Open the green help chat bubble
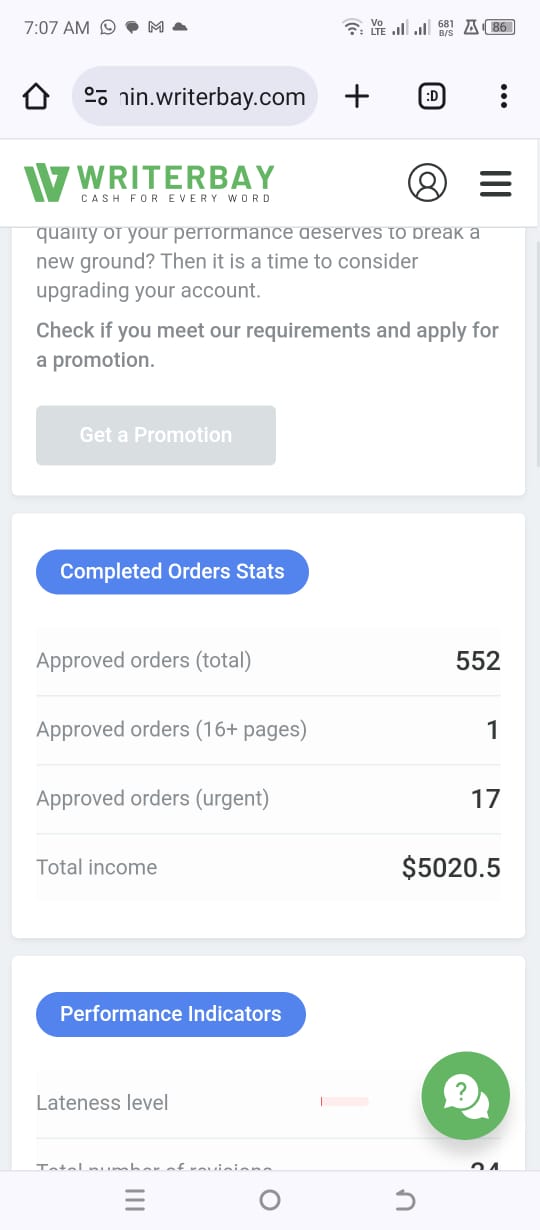Image resolution: width=540 pixels, height=1230 pixels. 466,1096
